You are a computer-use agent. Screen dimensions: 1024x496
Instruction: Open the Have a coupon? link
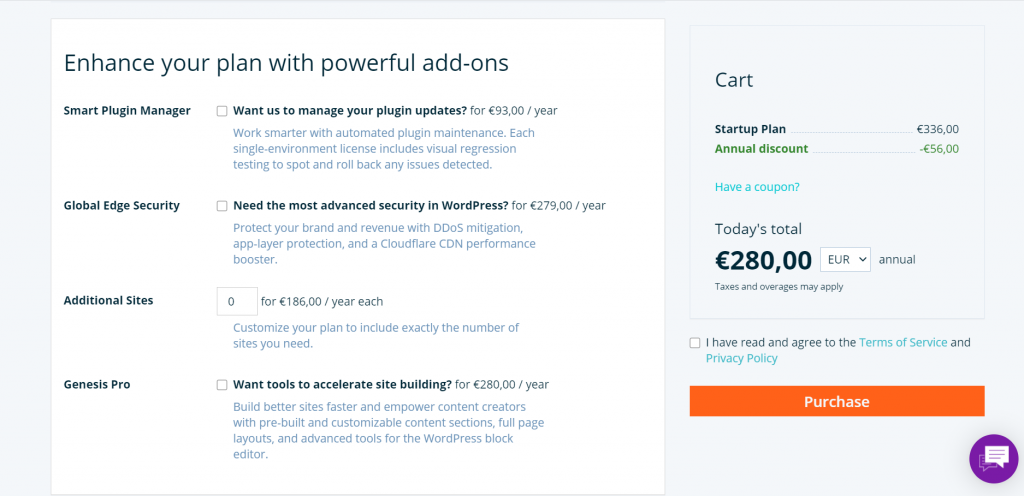(757, 187)
